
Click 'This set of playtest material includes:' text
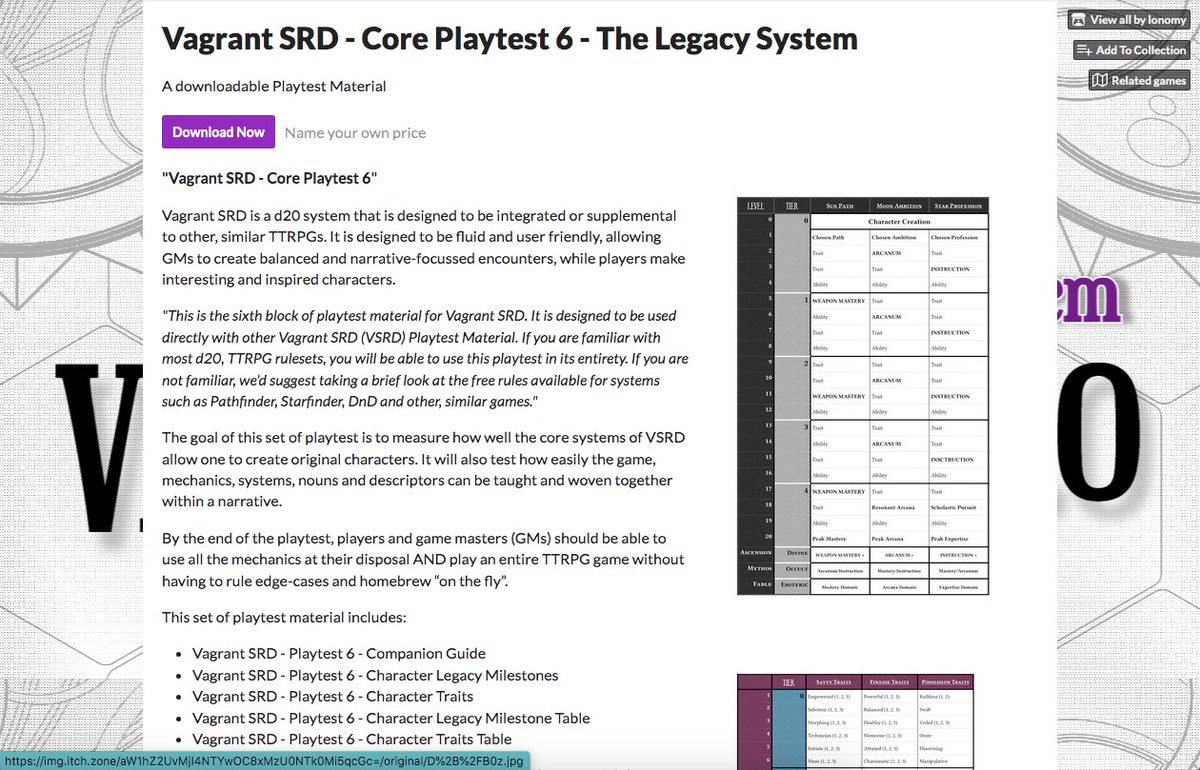pos(284,617)
